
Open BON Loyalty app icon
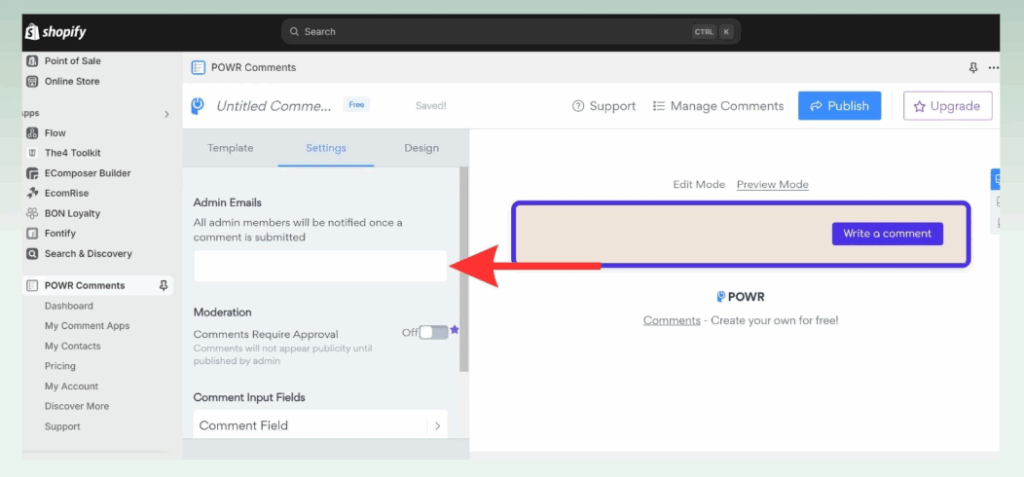[x=32, y=213]
